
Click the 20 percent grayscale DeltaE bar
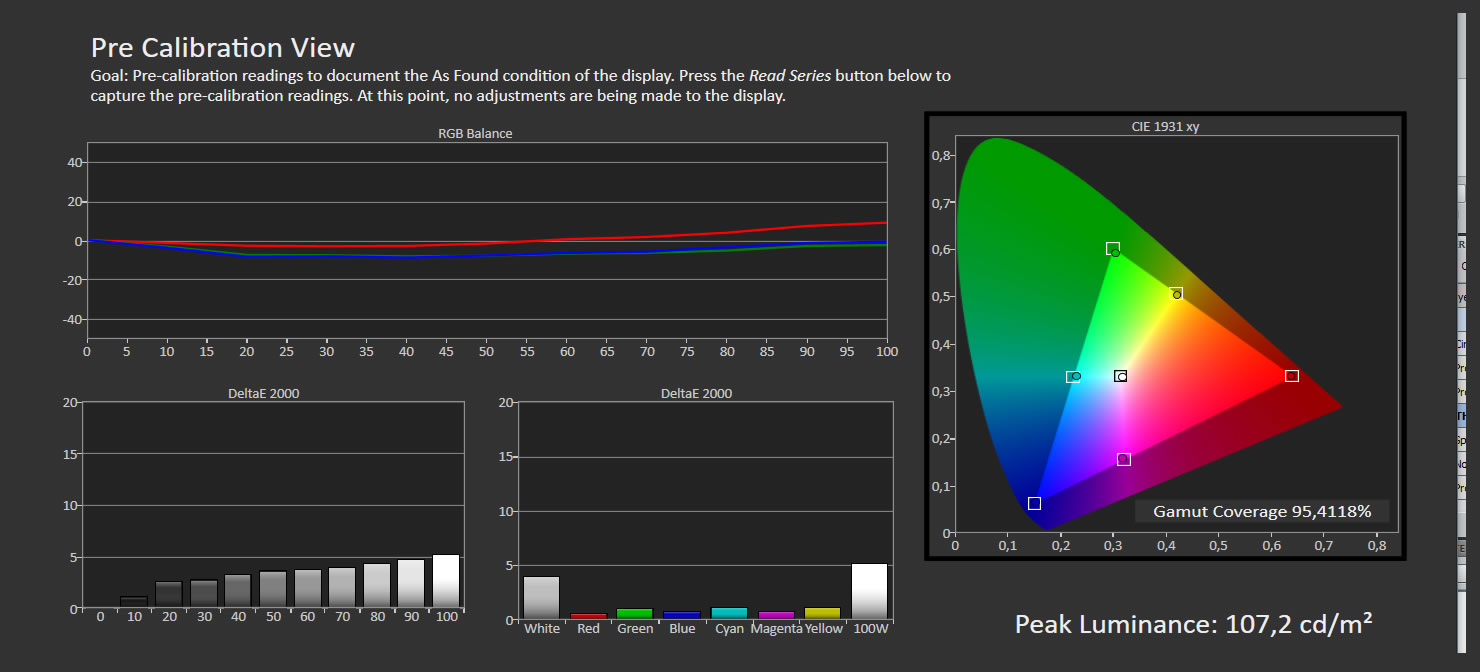pos(169,594)
